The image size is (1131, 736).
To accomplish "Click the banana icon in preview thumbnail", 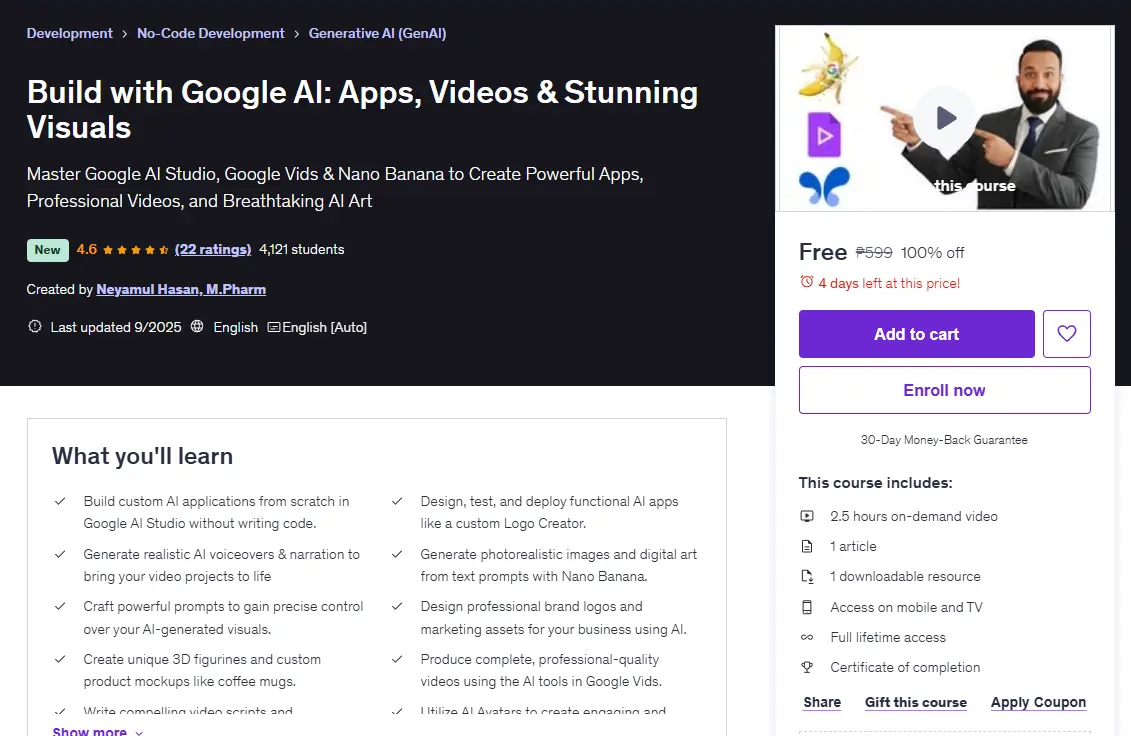I will pos(829,68).
